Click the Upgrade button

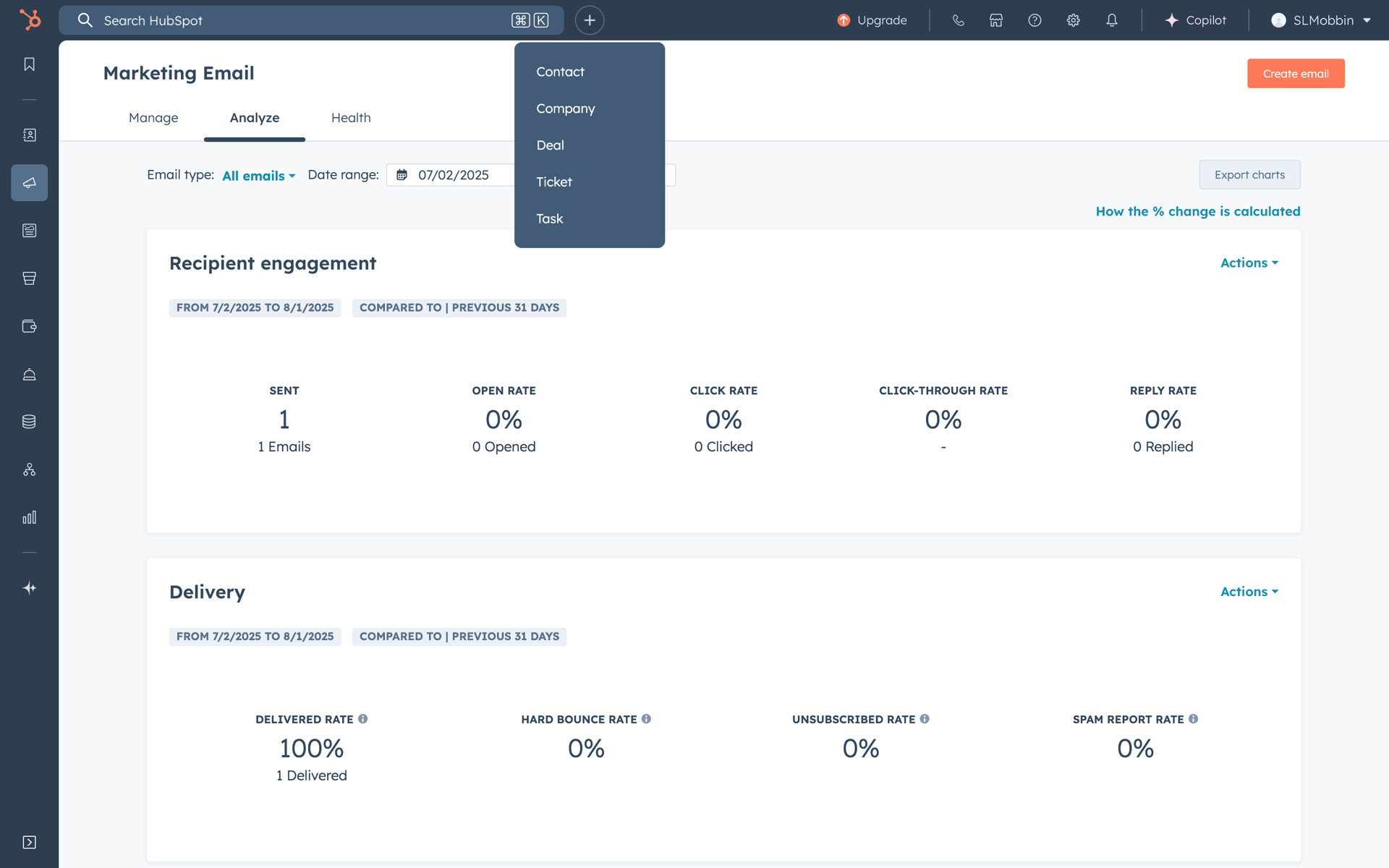point(872,20)
